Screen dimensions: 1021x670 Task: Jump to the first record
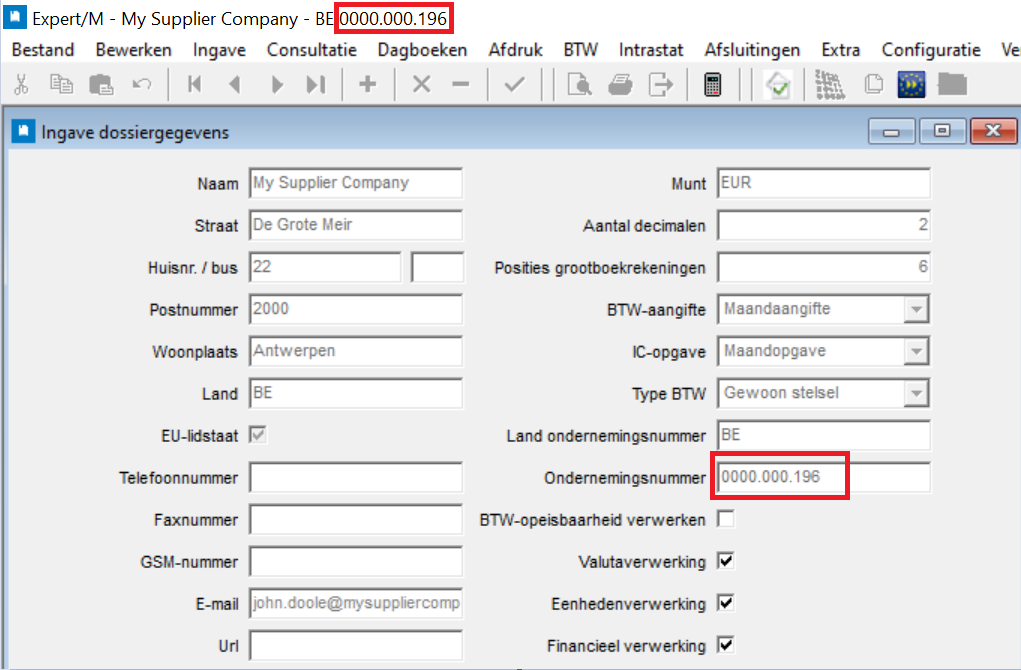194,85
